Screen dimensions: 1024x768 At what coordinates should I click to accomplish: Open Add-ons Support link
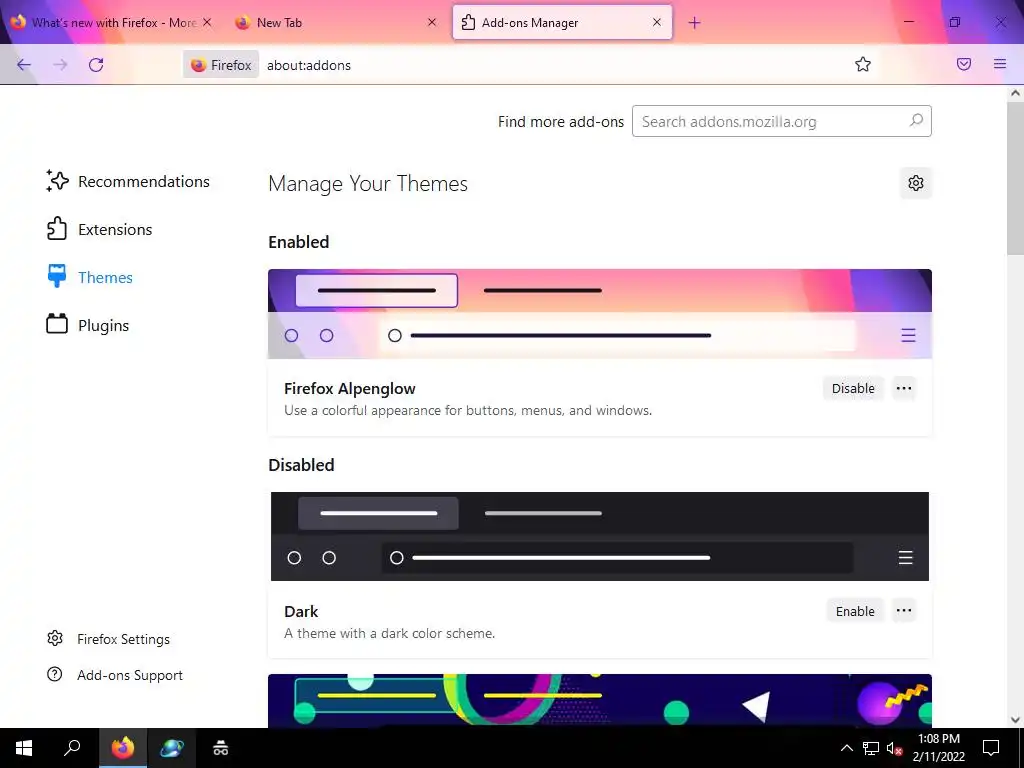click(115, 675)
